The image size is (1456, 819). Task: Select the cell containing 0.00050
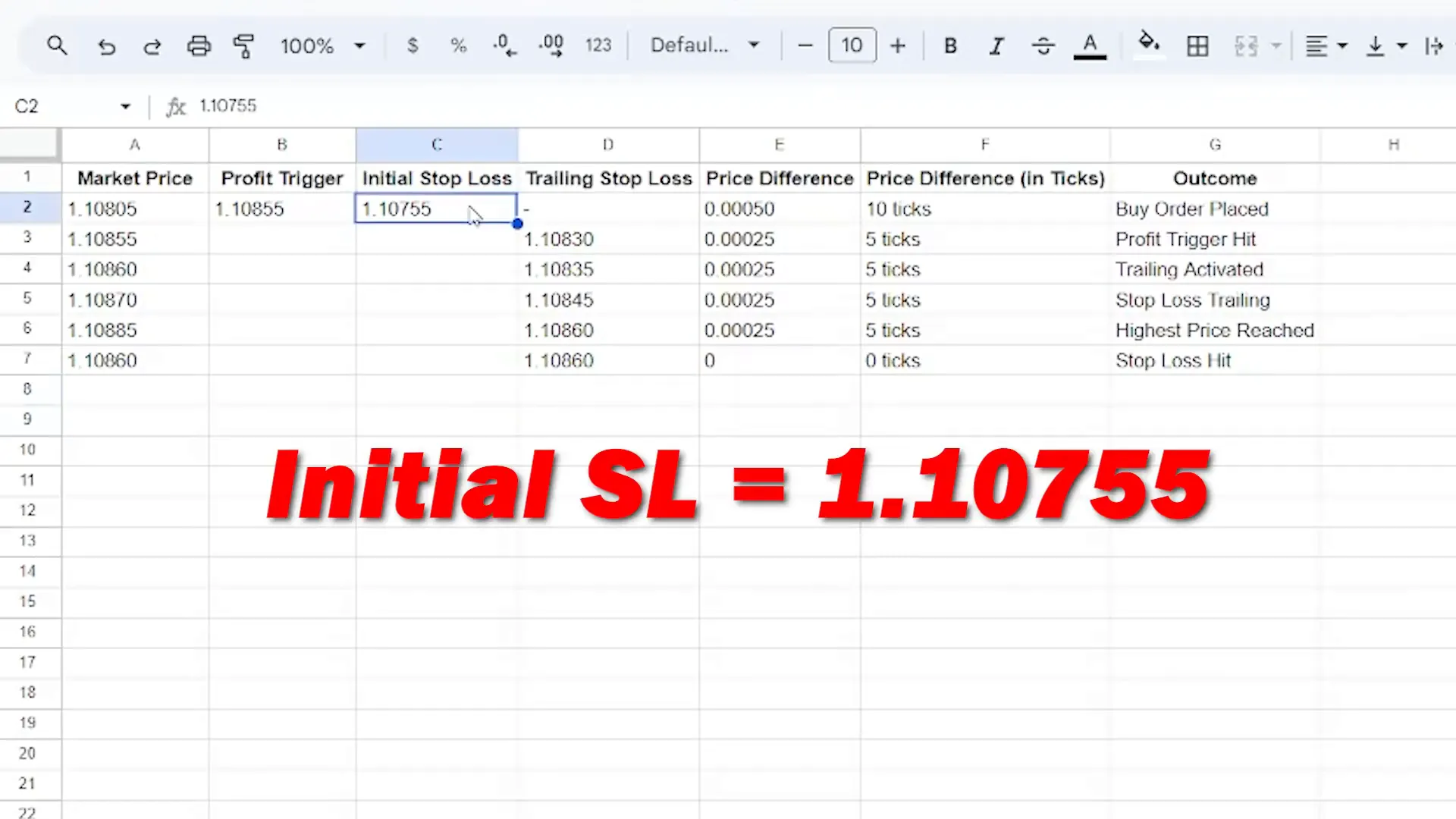[780, 209]
